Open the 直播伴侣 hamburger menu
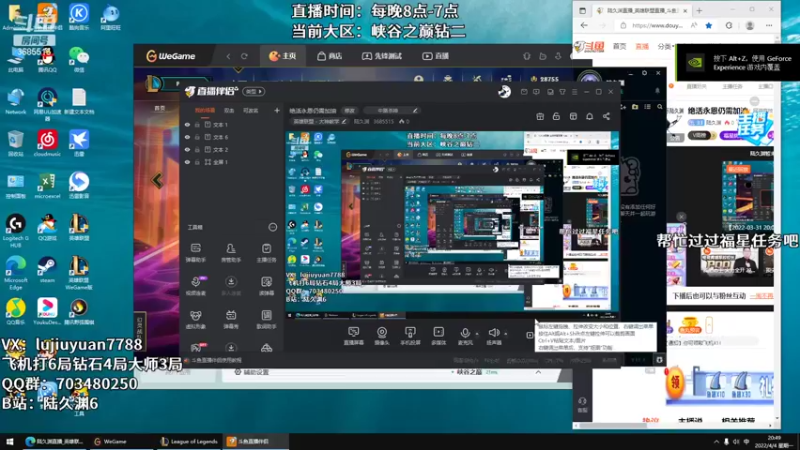The image size is (800, 450). [574, 92]
